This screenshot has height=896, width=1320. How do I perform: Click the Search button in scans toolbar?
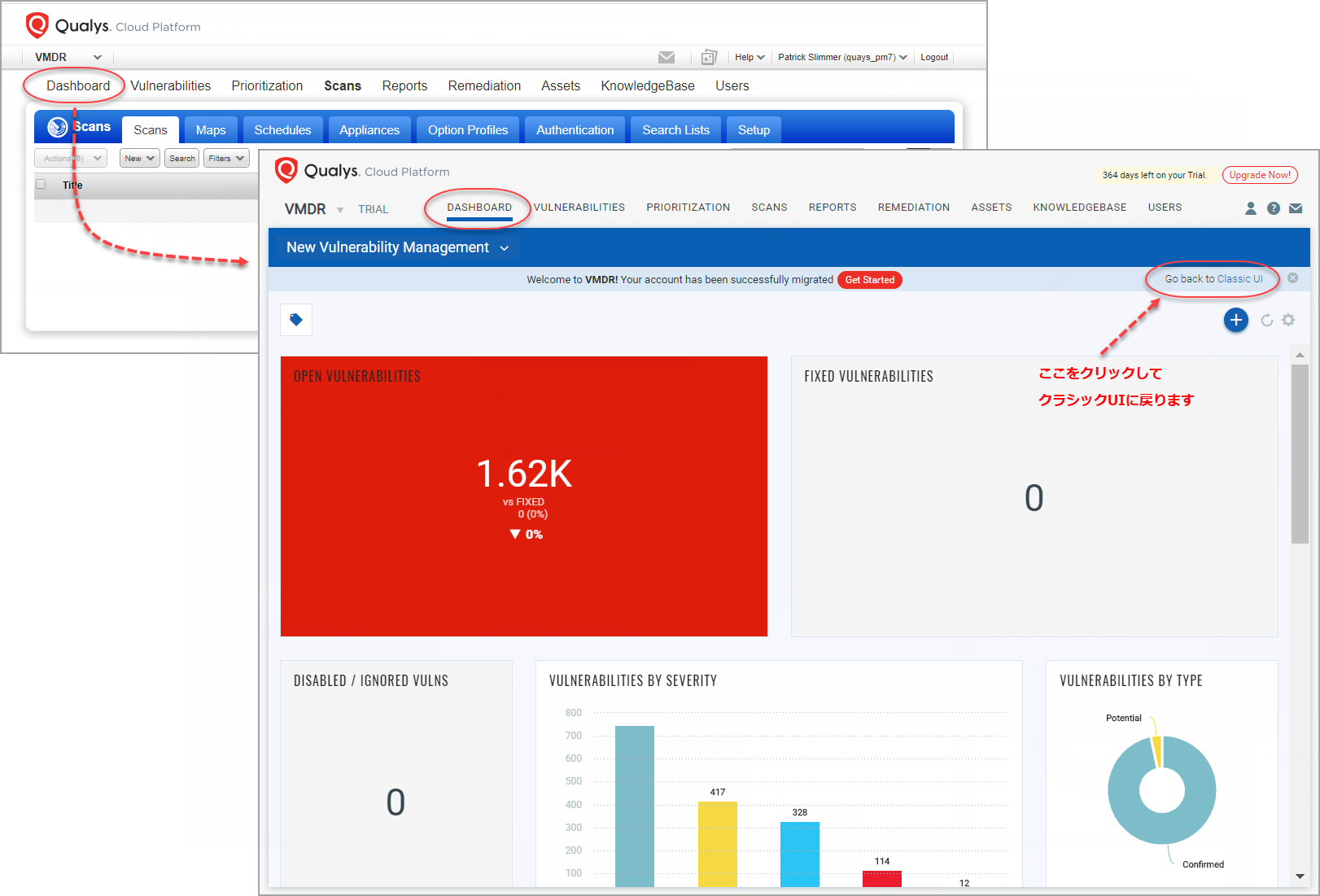point(182,158)
